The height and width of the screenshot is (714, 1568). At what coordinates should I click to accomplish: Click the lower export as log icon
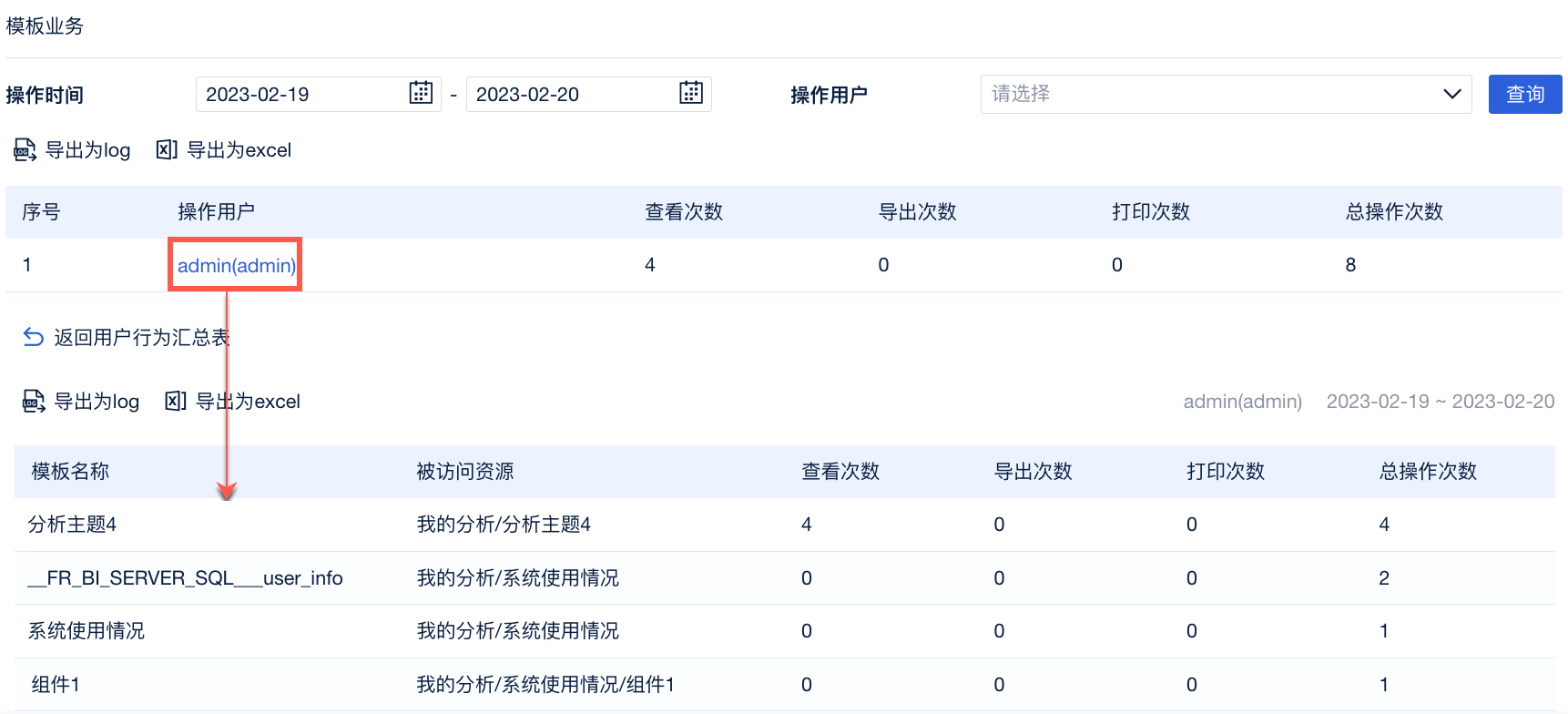[35, 402]
